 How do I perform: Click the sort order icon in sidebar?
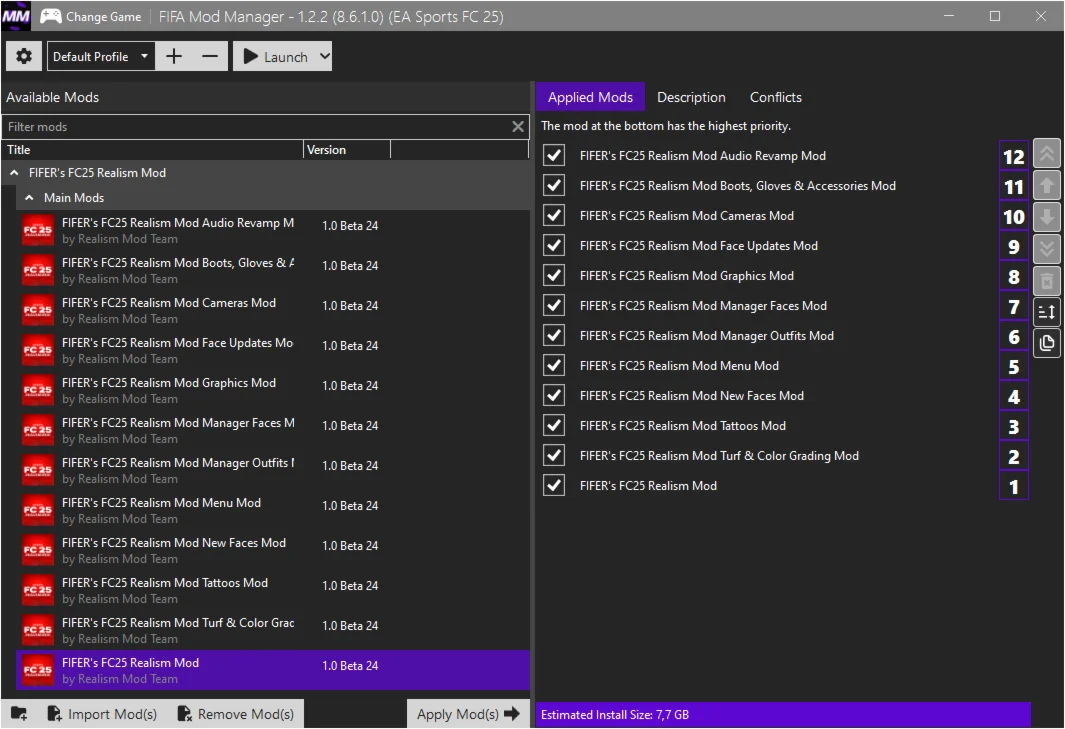pyautogui.click(x=1047, y=312)
